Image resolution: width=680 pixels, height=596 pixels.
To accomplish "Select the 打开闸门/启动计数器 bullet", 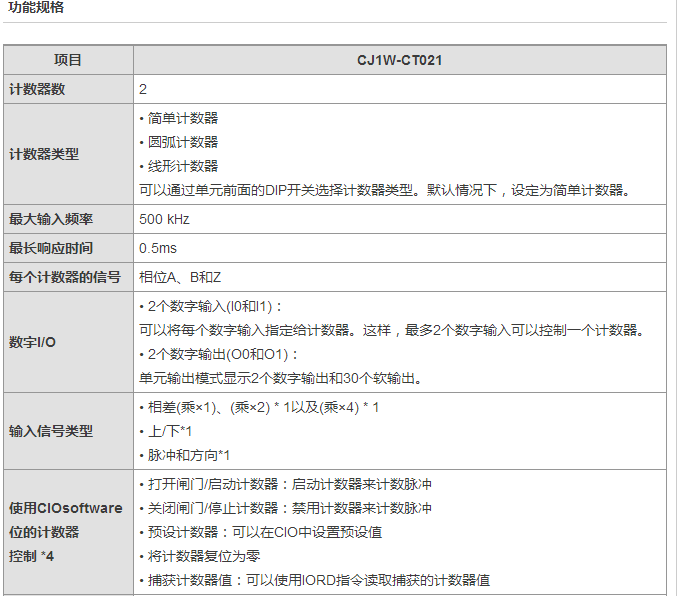I will point(285,484).
